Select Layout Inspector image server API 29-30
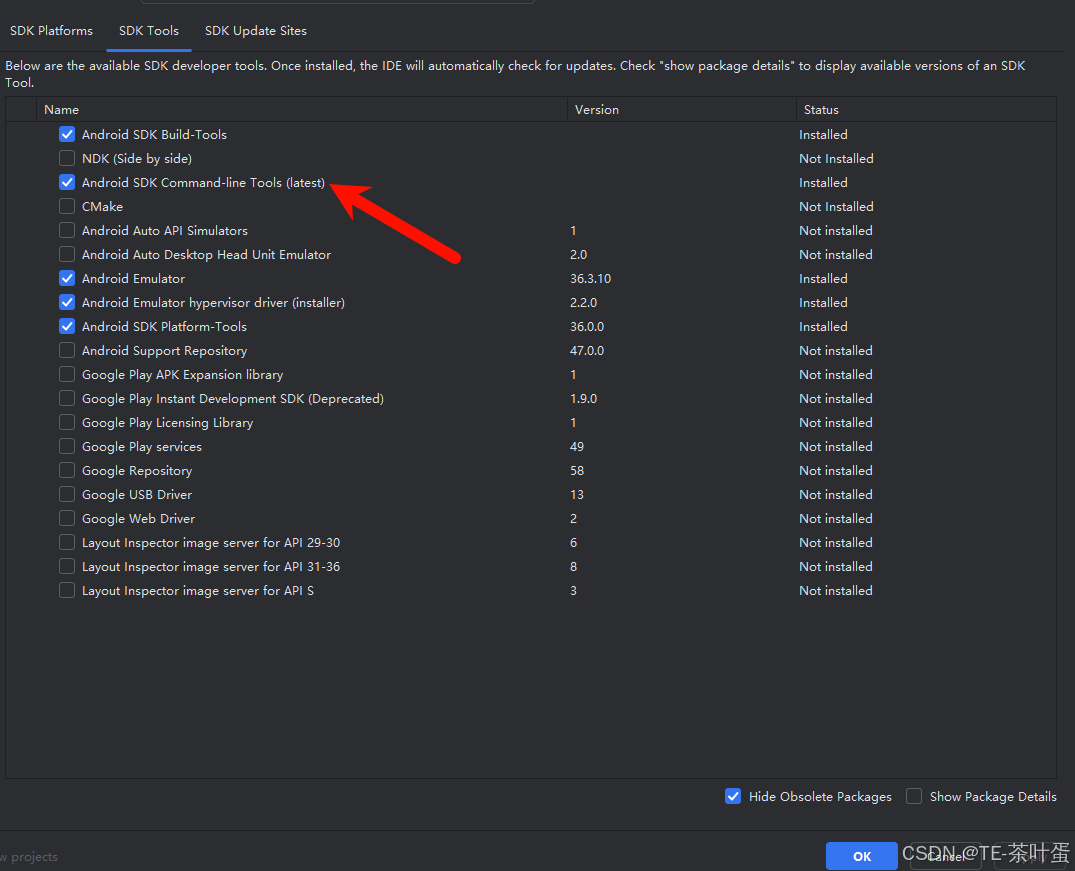The image size is (1075, 871). point(211,542)
